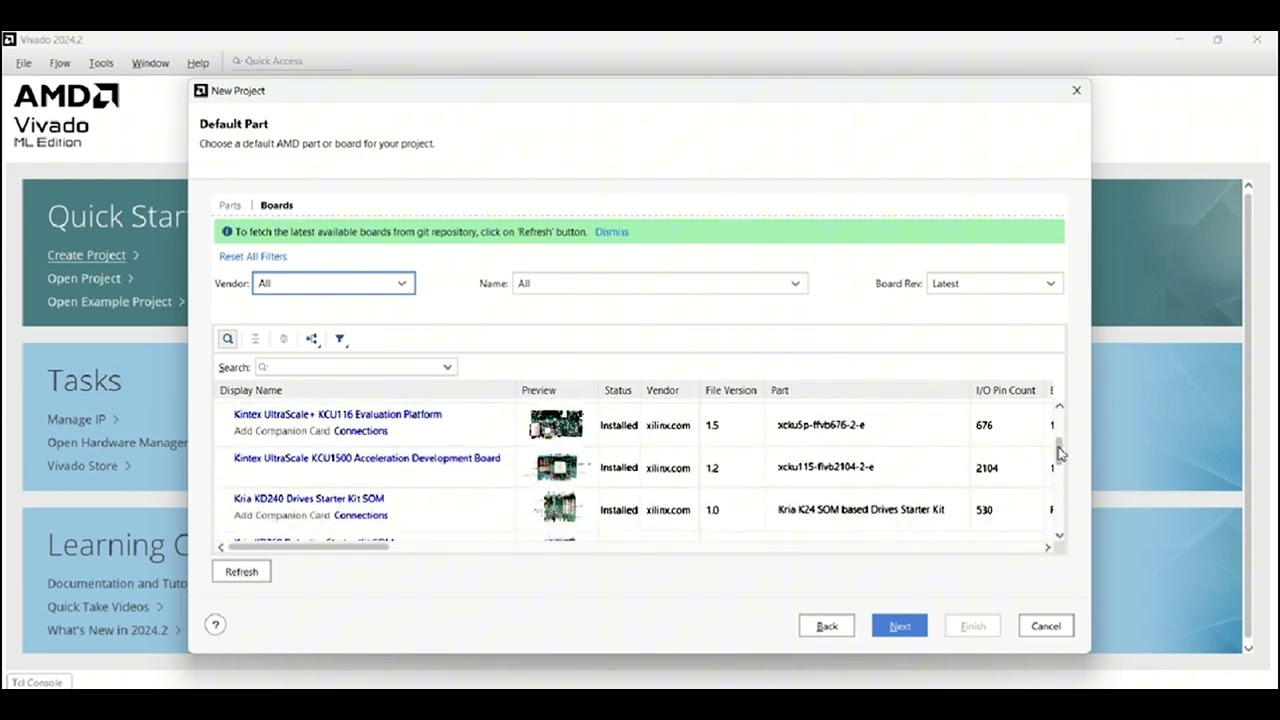Open the Tools menu
This screenshot has height=720, width=1280.
click(x=101, y=63)
